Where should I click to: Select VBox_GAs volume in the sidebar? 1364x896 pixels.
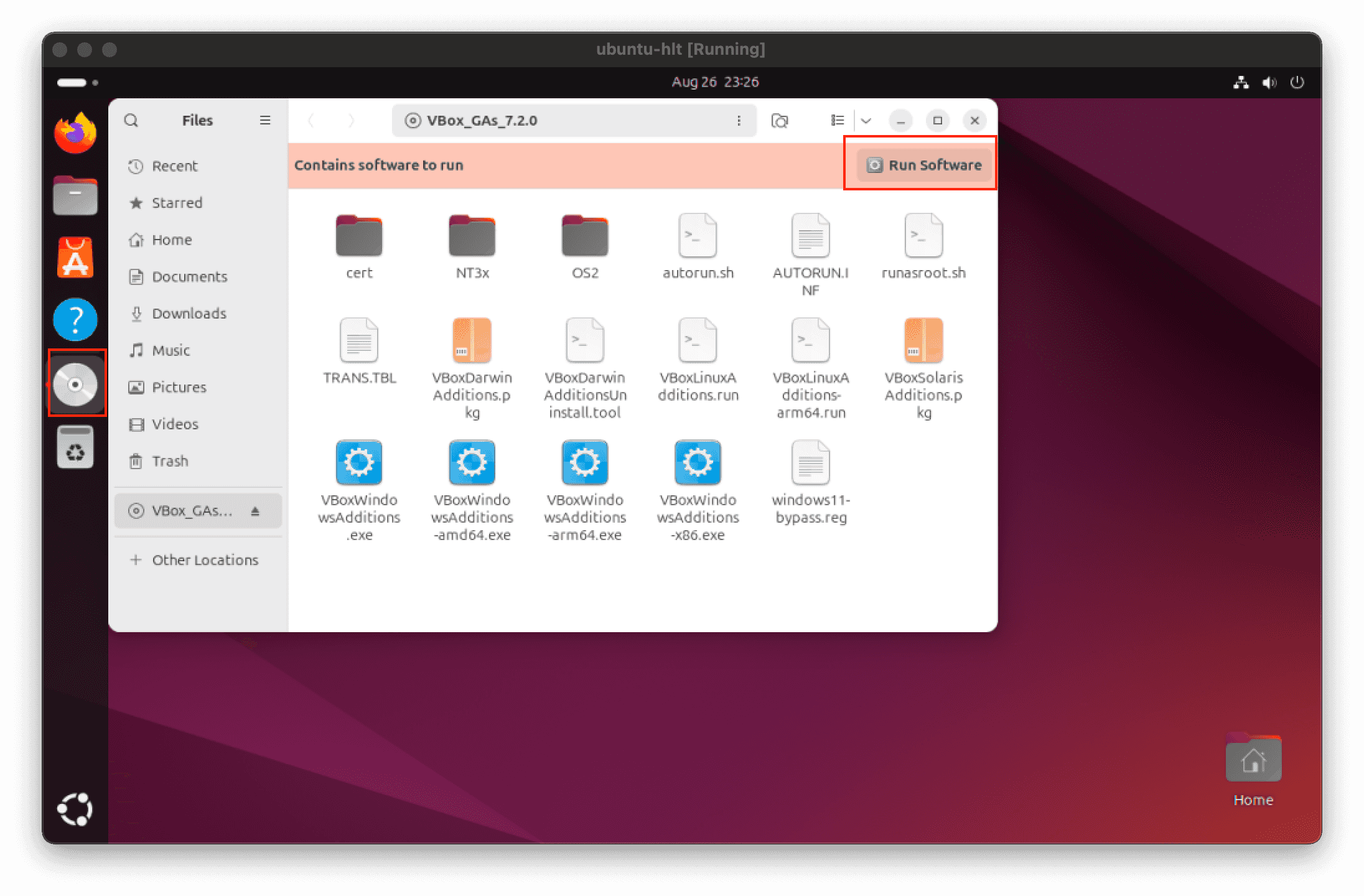pyautogui.click(x=198, y=511)
